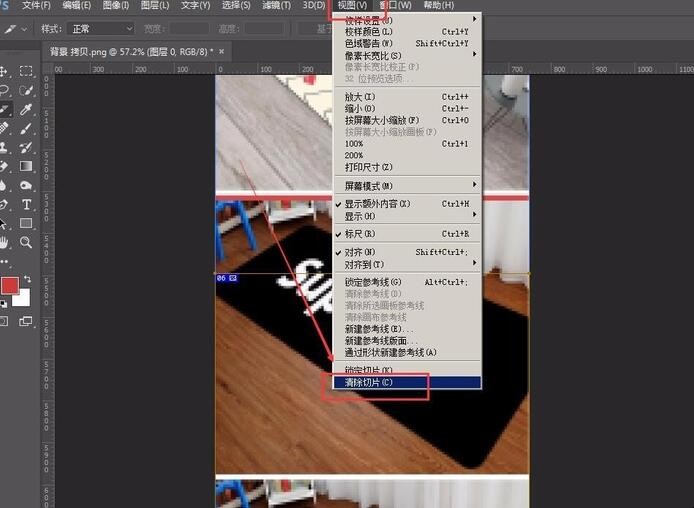
Task: Select the Slice tool in toolbar
Action: pos(4,109)
